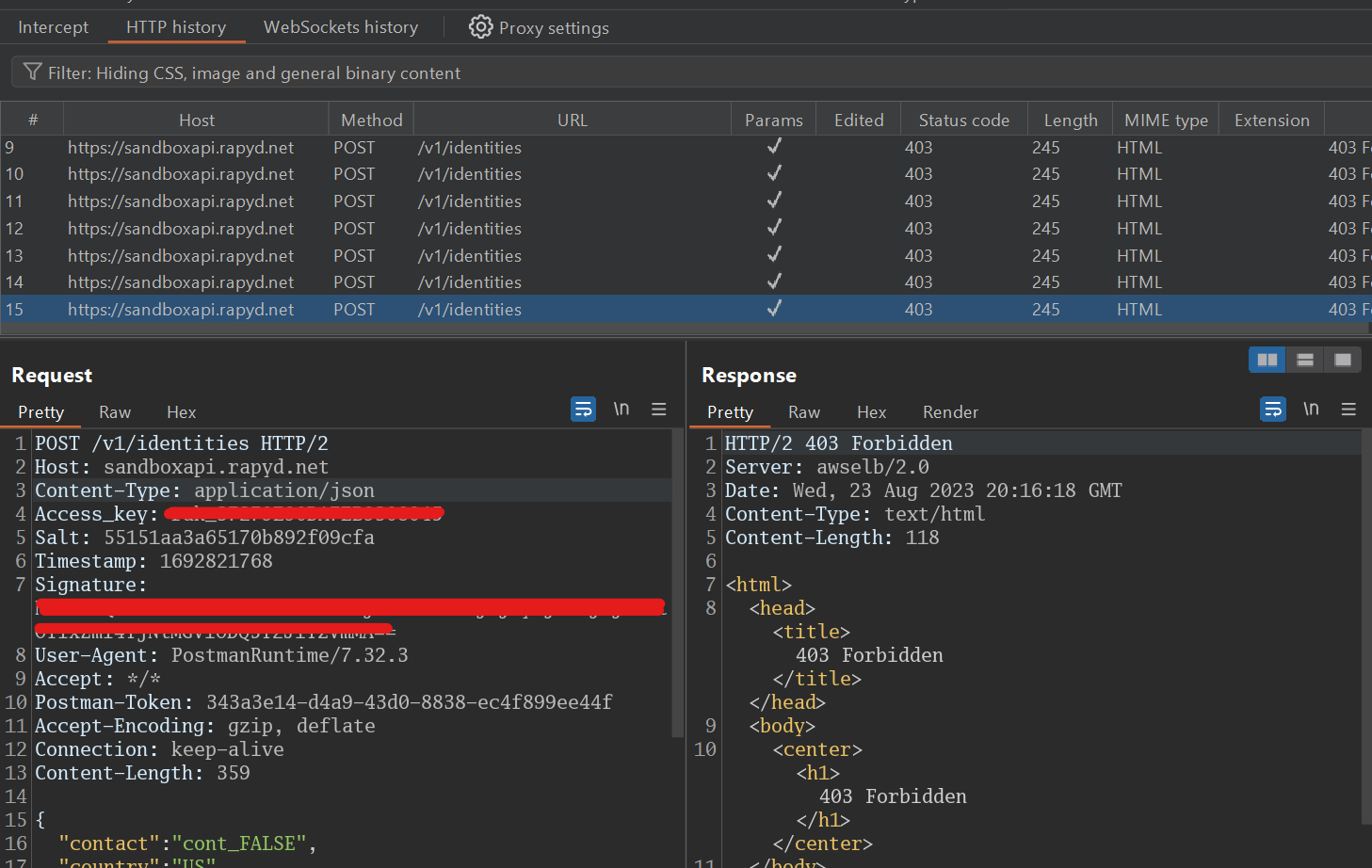Click Server awselb/2.0 header line

(x=827, y=467)
